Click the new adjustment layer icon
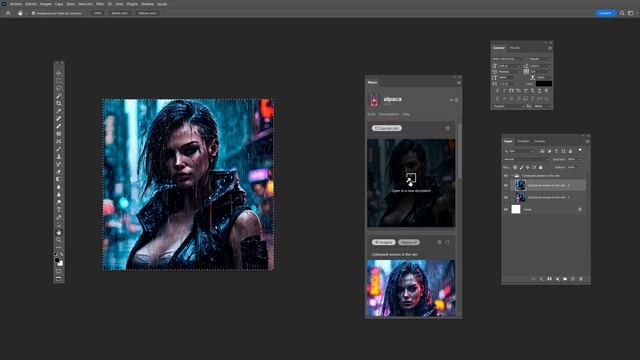Viewport: 640px width, 360px height. pyautogui.click(x=557, y=279)
